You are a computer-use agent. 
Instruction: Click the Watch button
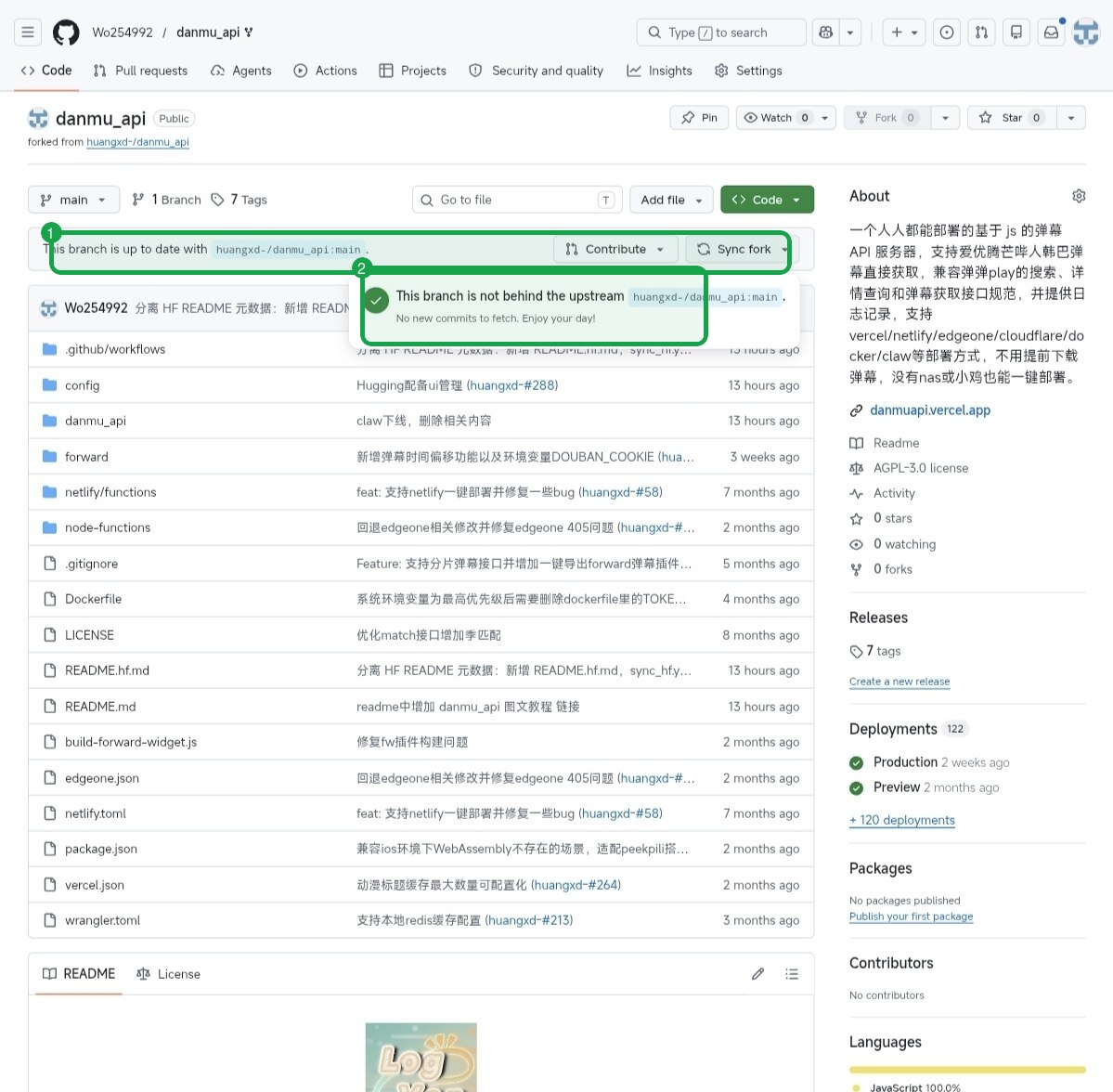pos(776,118)
